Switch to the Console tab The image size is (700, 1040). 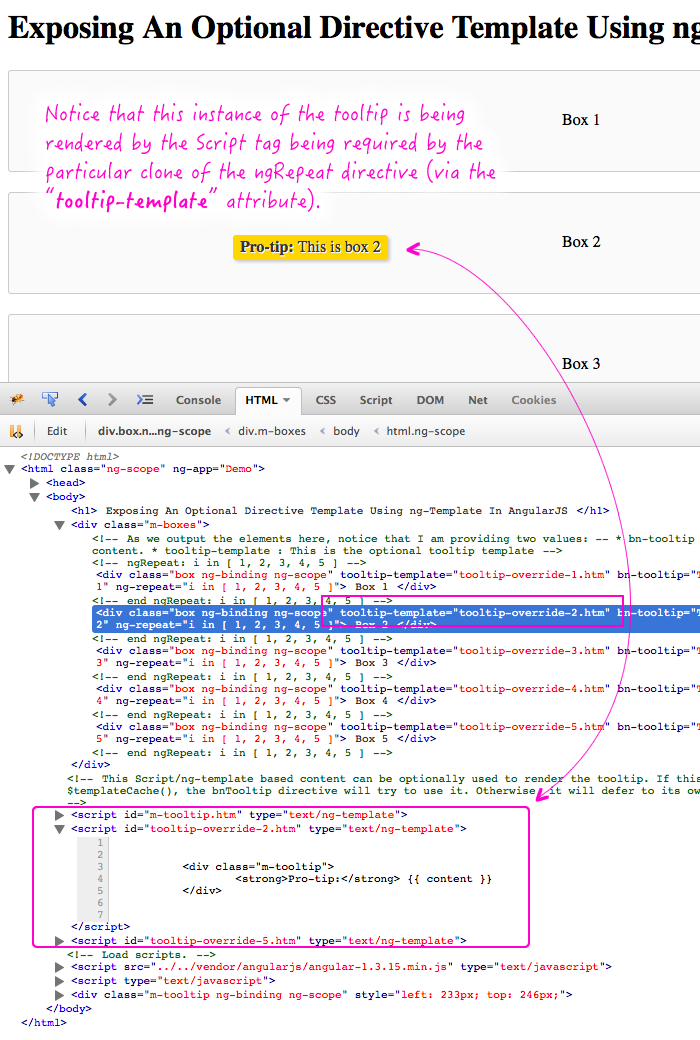tap(198, 400)
